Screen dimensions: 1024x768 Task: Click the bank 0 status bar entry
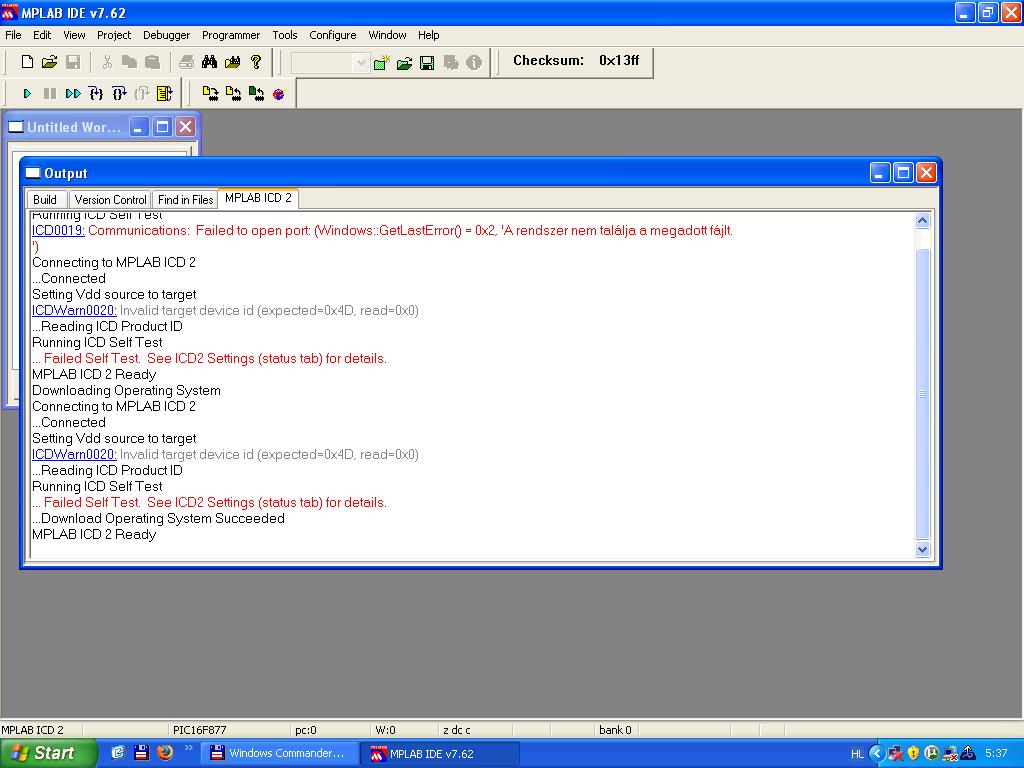pyautogui.click(x=615, y=730)
